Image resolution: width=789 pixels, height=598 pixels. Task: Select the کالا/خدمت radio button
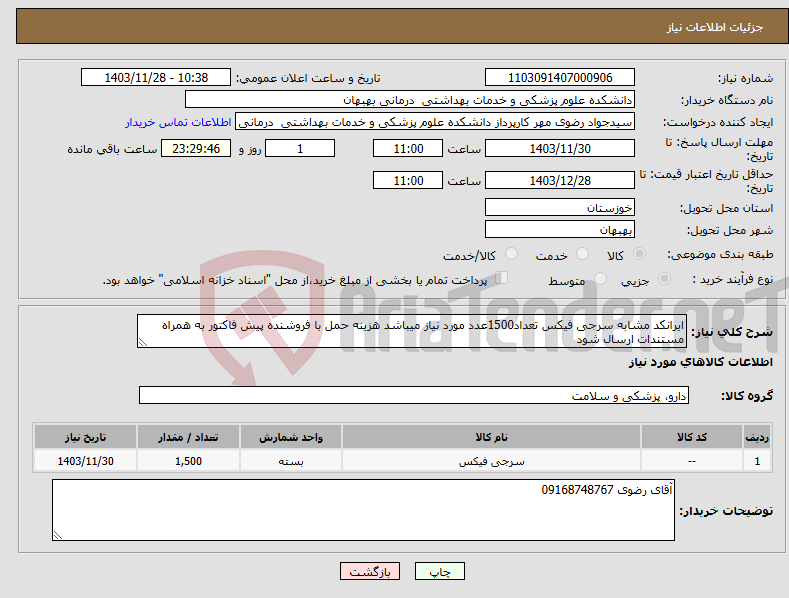point(511,254)
